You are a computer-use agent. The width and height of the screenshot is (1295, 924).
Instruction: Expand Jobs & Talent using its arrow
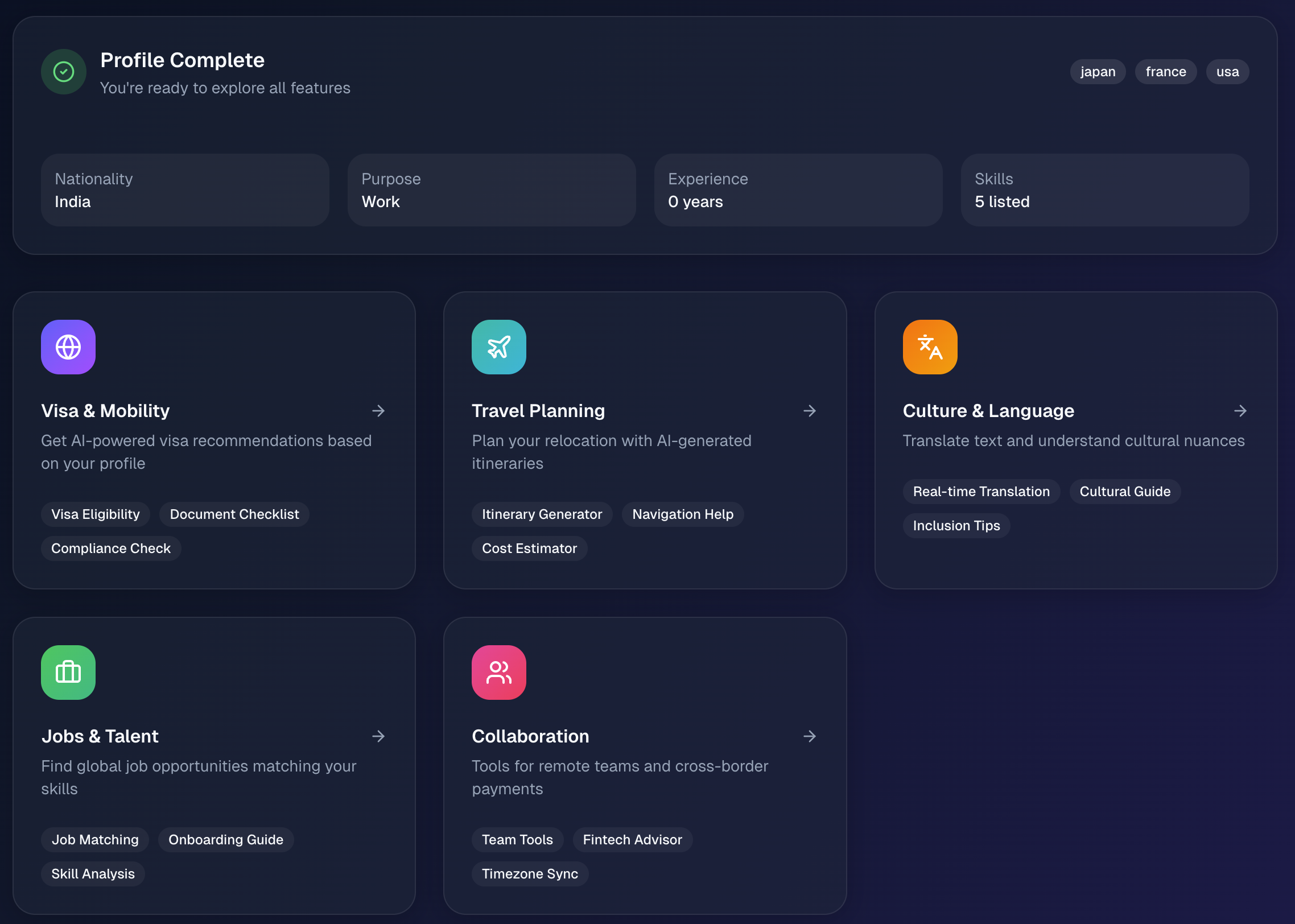378,736
